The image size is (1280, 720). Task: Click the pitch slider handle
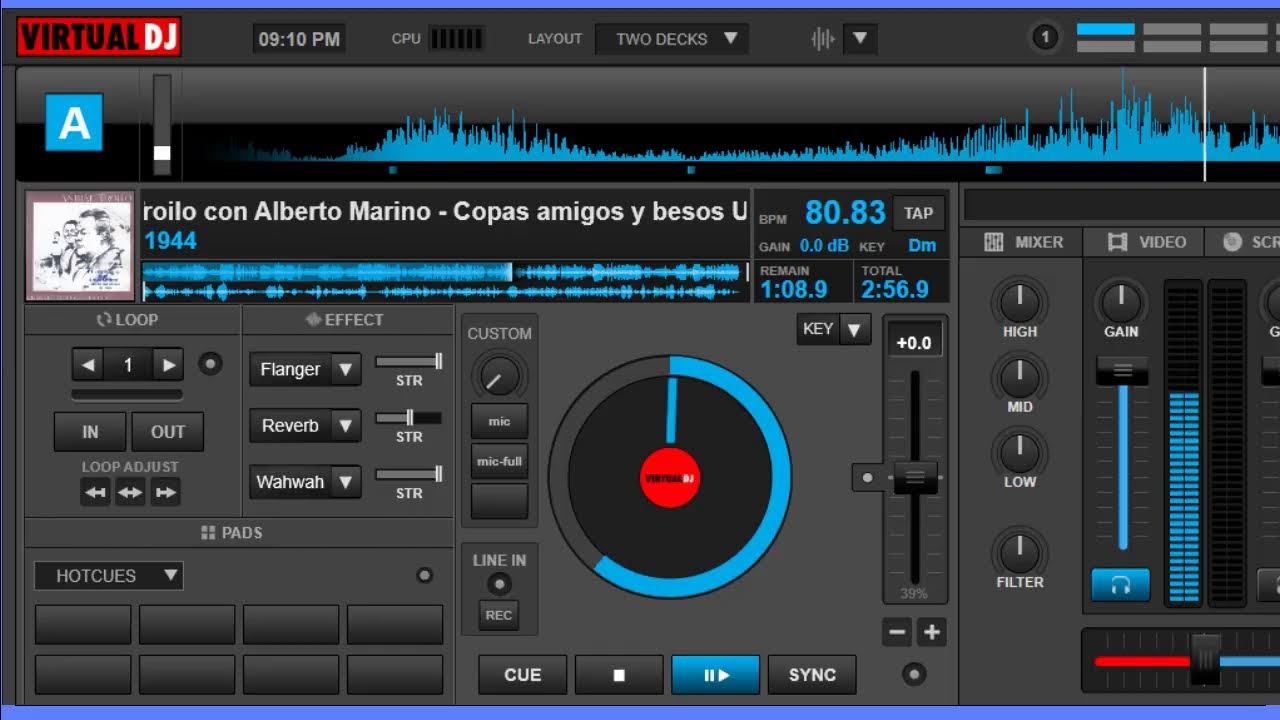click(x=915, y=478)
